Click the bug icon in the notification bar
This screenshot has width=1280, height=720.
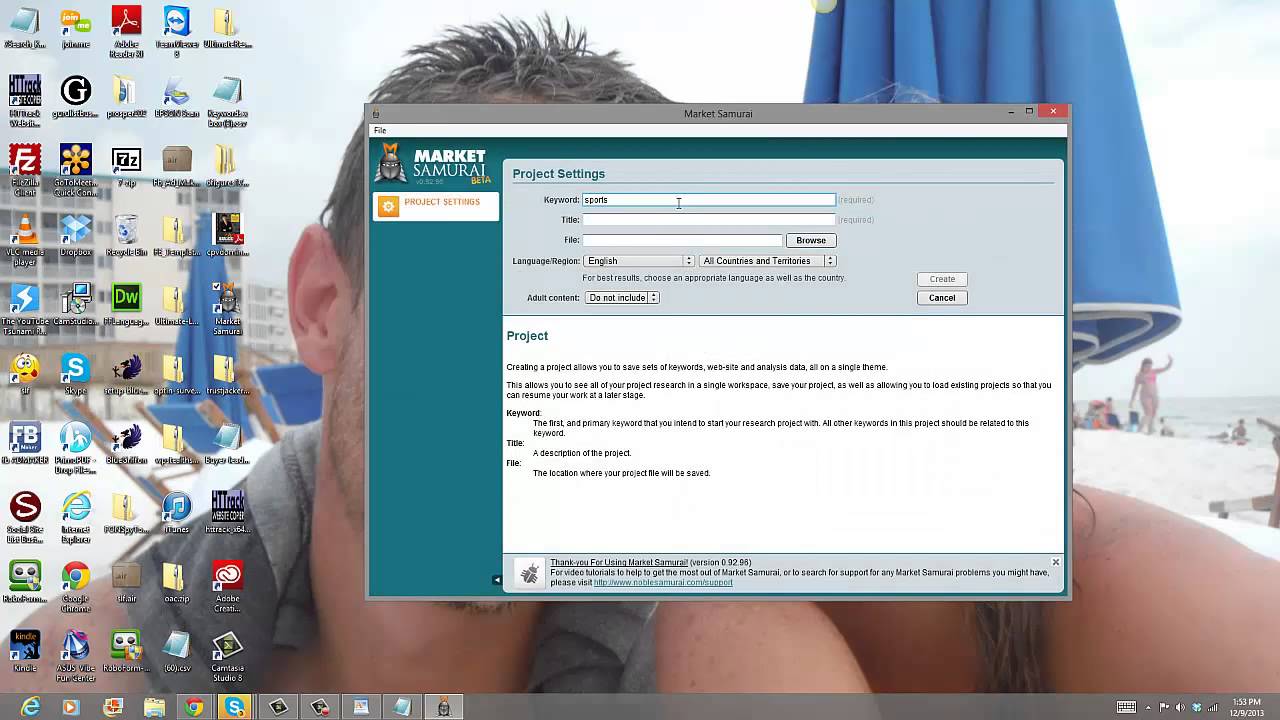tap(530, 573)
